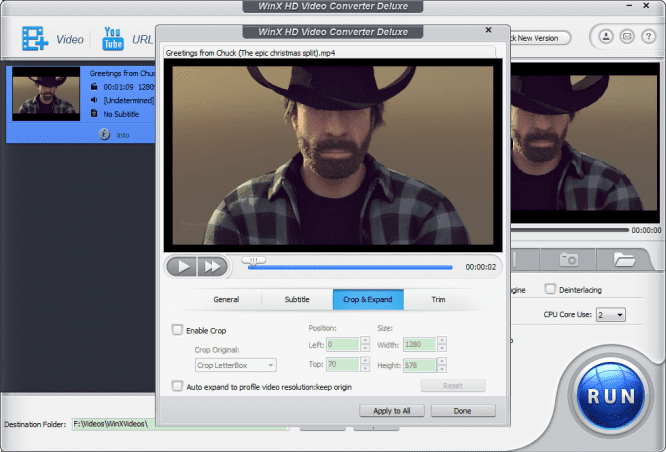Click the subtitle icon next to No Subtitle
The image size is (666, 452).
coord(94,114)
